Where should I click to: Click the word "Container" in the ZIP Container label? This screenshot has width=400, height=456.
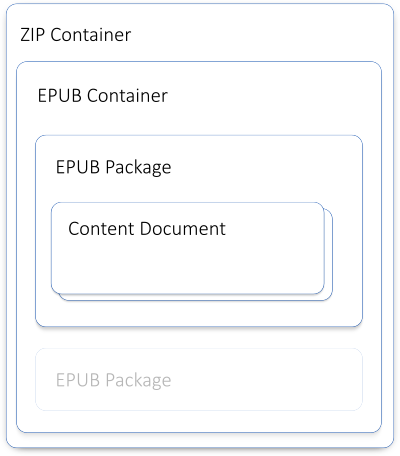(x=91, y=34)
